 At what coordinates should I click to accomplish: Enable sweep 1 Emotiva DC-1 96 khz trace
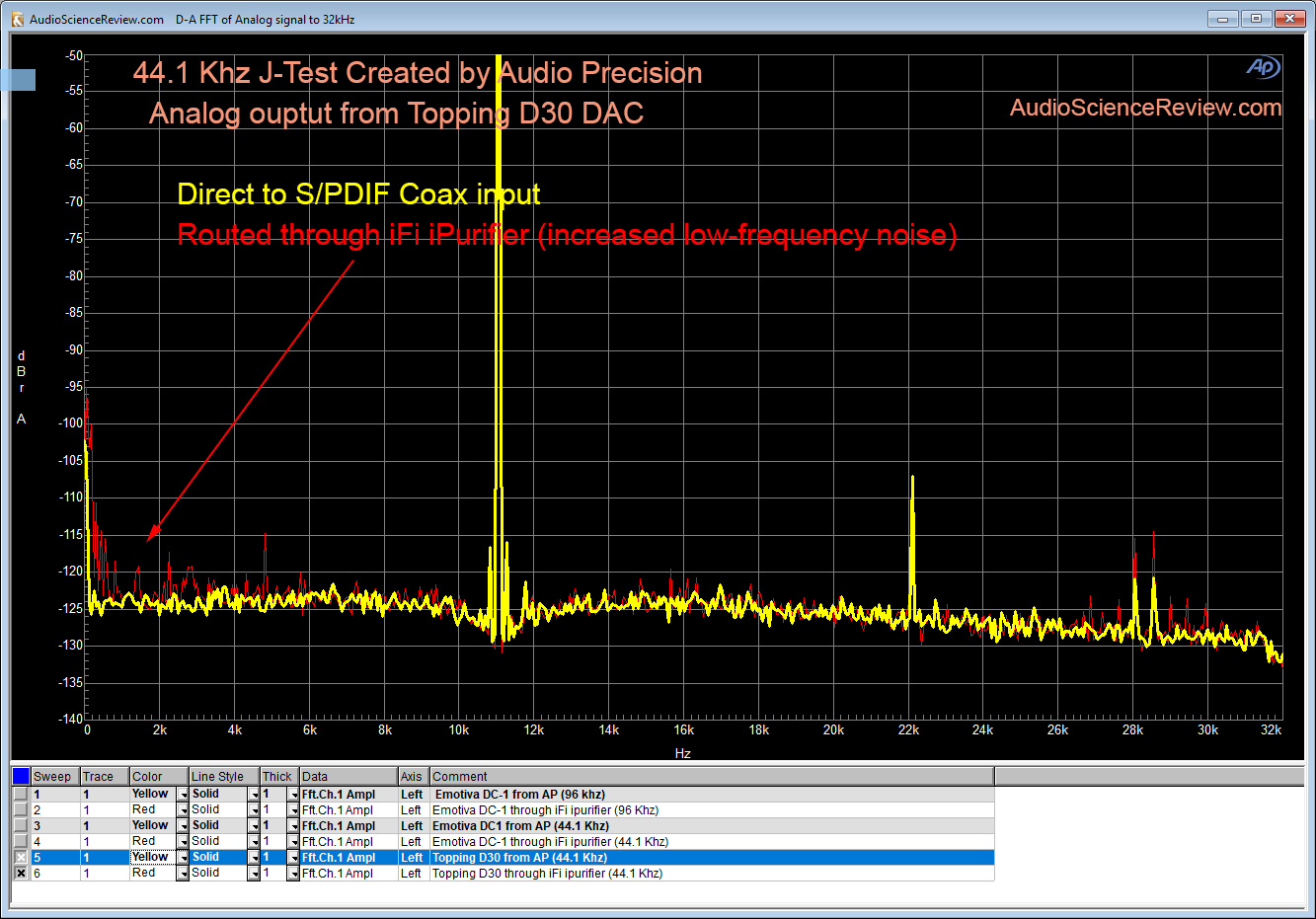pyautogui.click(x=21, y=795)
